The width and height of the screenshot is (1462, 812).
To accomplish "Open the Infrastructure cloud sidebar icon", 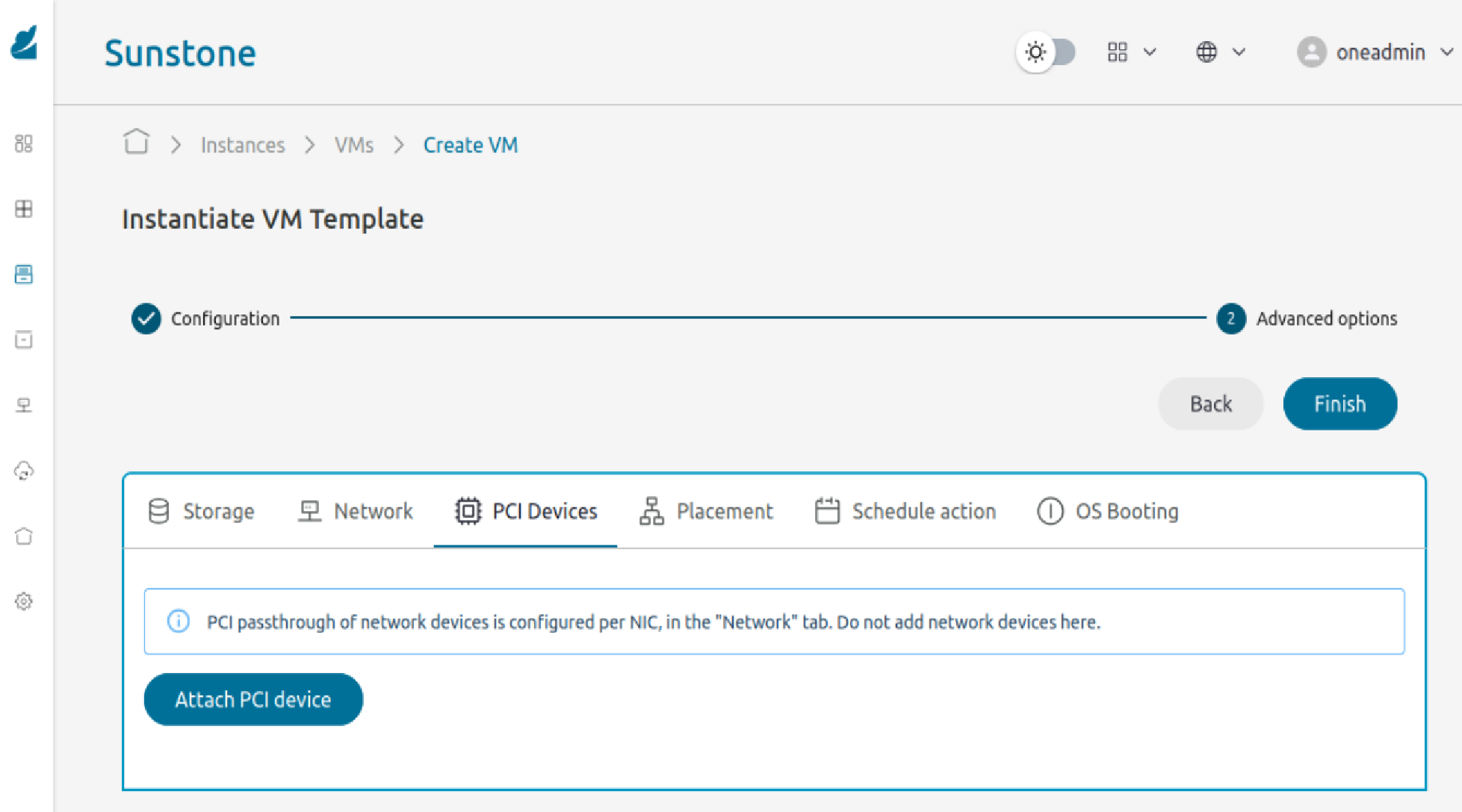I will tap(24, 471).
